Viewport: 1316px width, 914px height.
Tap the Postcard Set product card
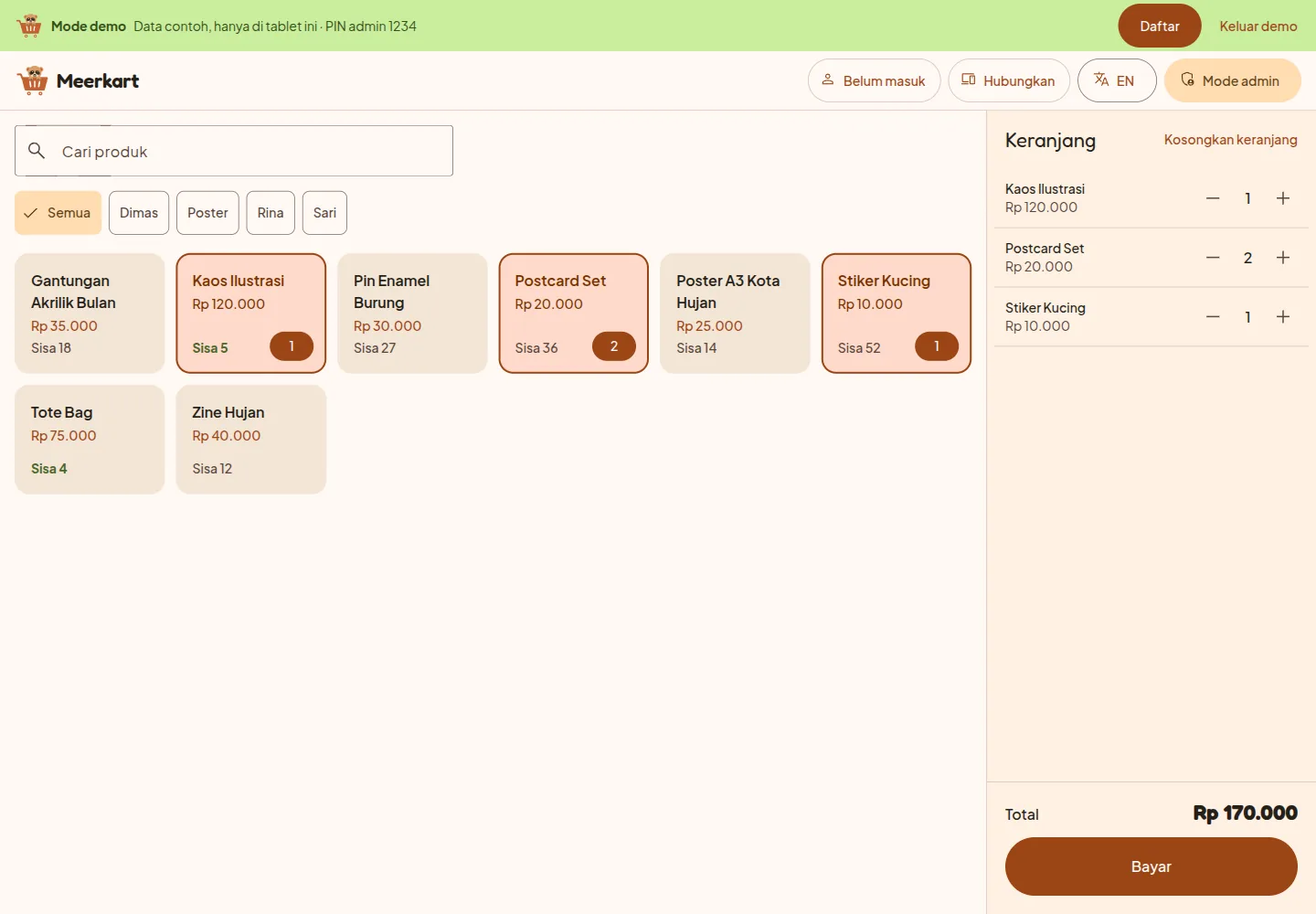click(x=574, y=314)
